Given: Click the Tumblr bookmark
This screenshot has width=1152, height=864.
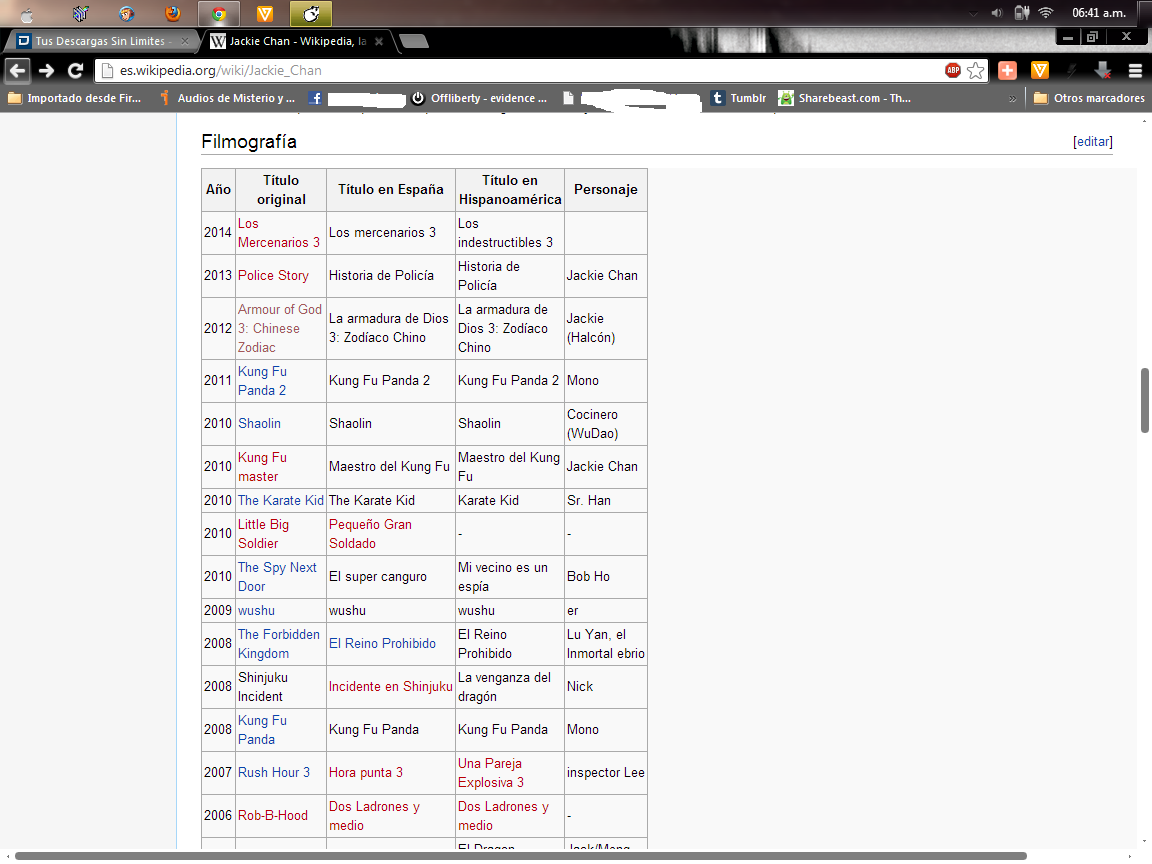Looking at the screenshot, I should pyautogui.click(x=738, y=98).
